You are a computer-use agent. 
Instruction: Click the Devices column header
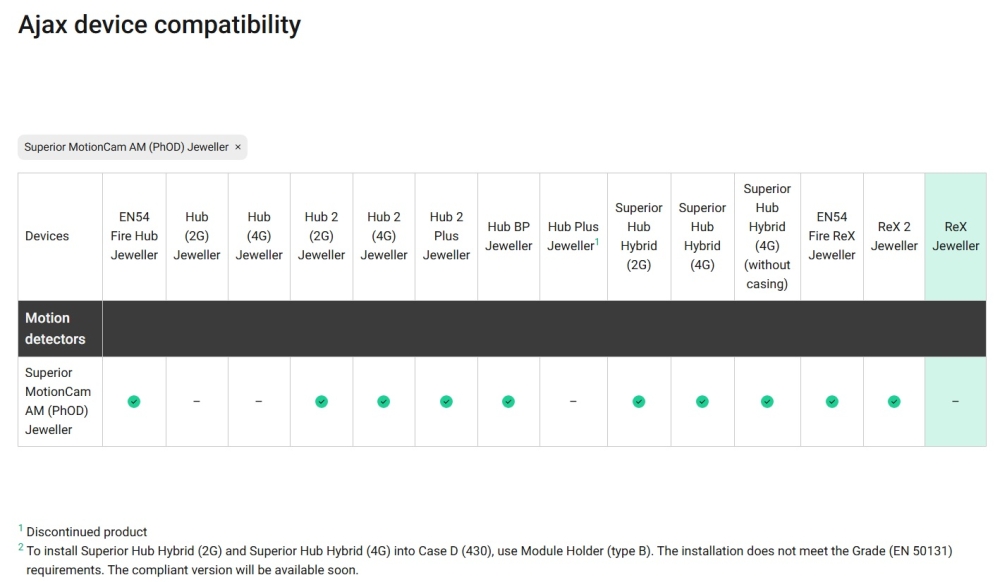coord(47,236)
